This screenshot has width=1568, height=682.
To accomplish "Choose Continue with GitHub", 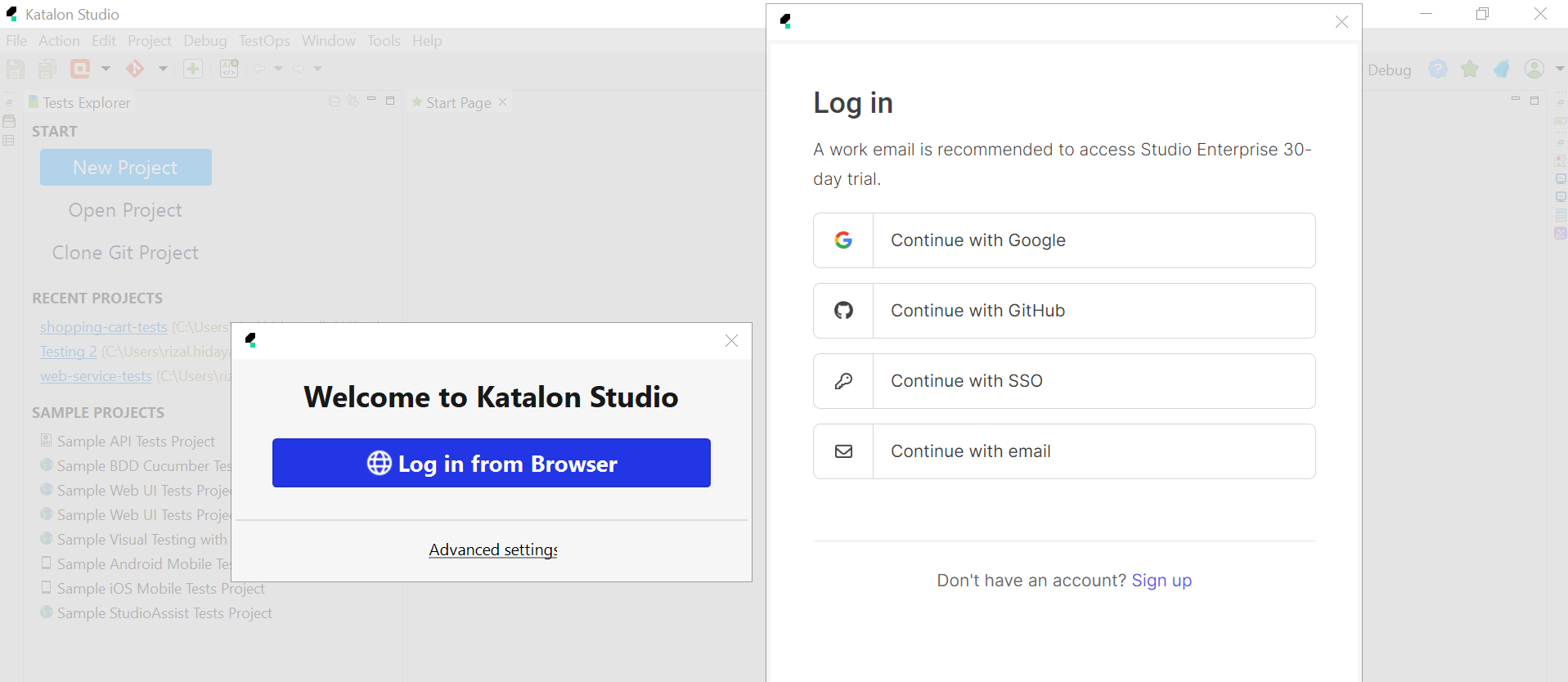I will pyautogui.click(x=1064, y=311).
